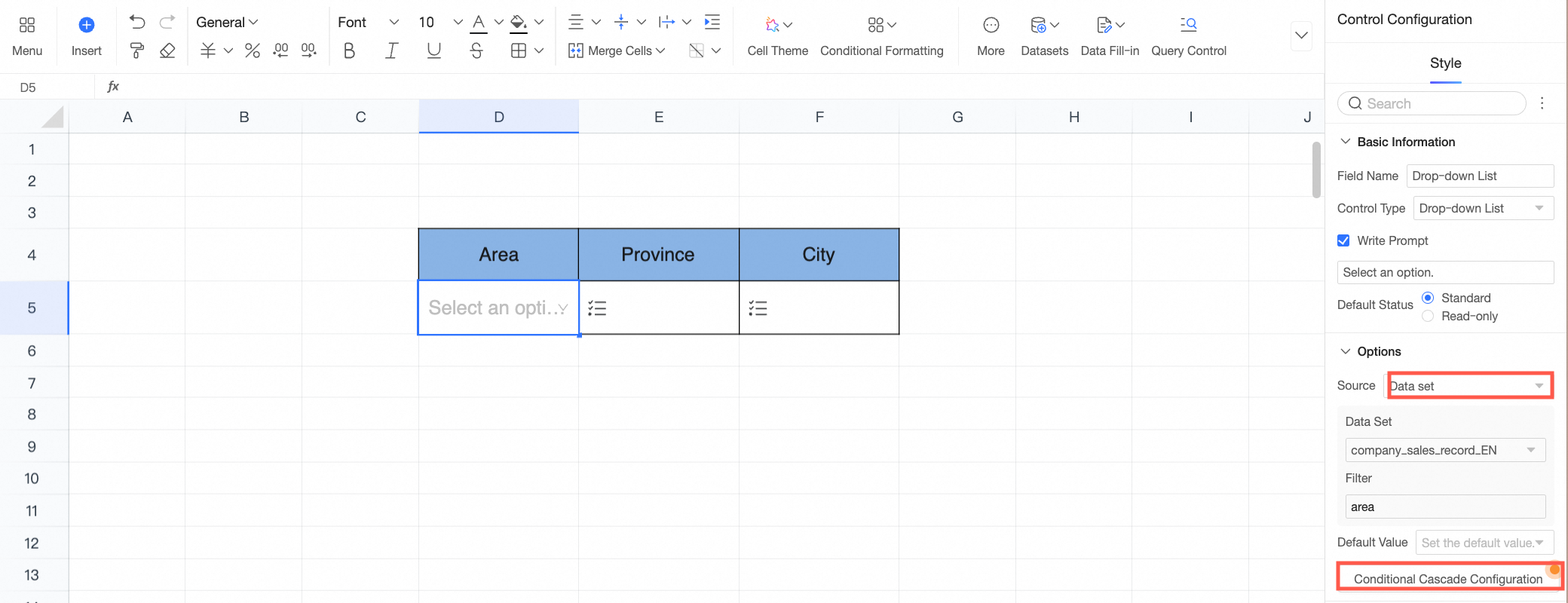This screenshot has width=1568, height=603.
Task: Open Cell Theme
Action: pos(777,36)
